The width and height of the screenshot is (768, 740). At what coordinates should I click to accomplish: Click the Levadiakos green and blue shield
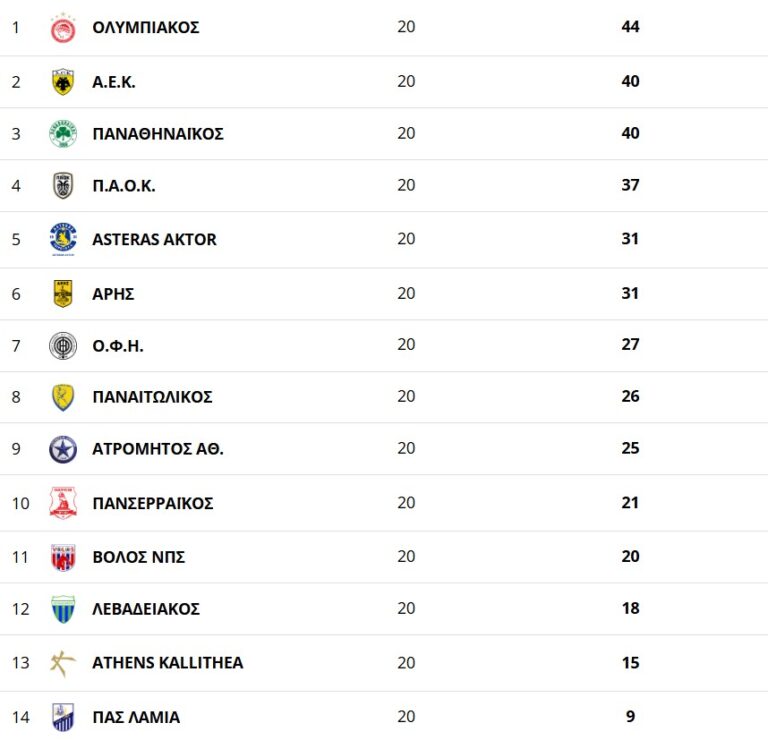(x=63, y=609)
